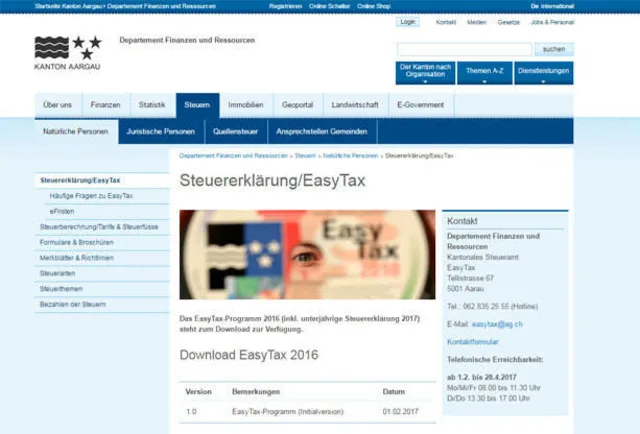Select Juristische Personen sub-navigation item
The width and height of the screenshot is (640, 434).
161,131
